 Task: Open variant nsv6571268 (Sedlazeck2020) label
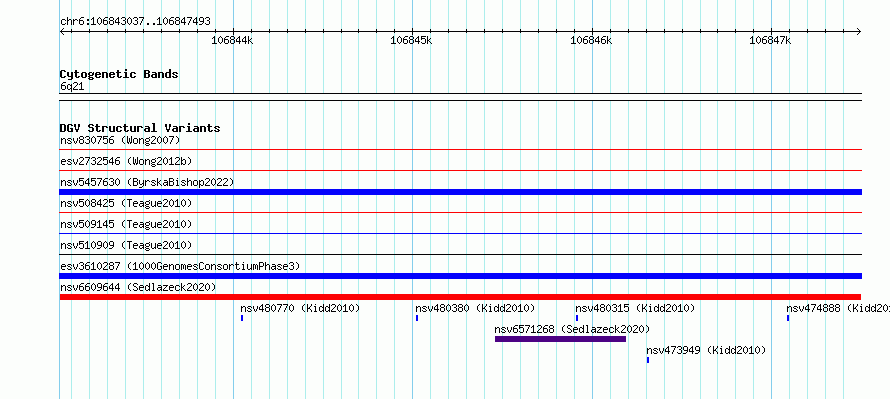point(572,329)
